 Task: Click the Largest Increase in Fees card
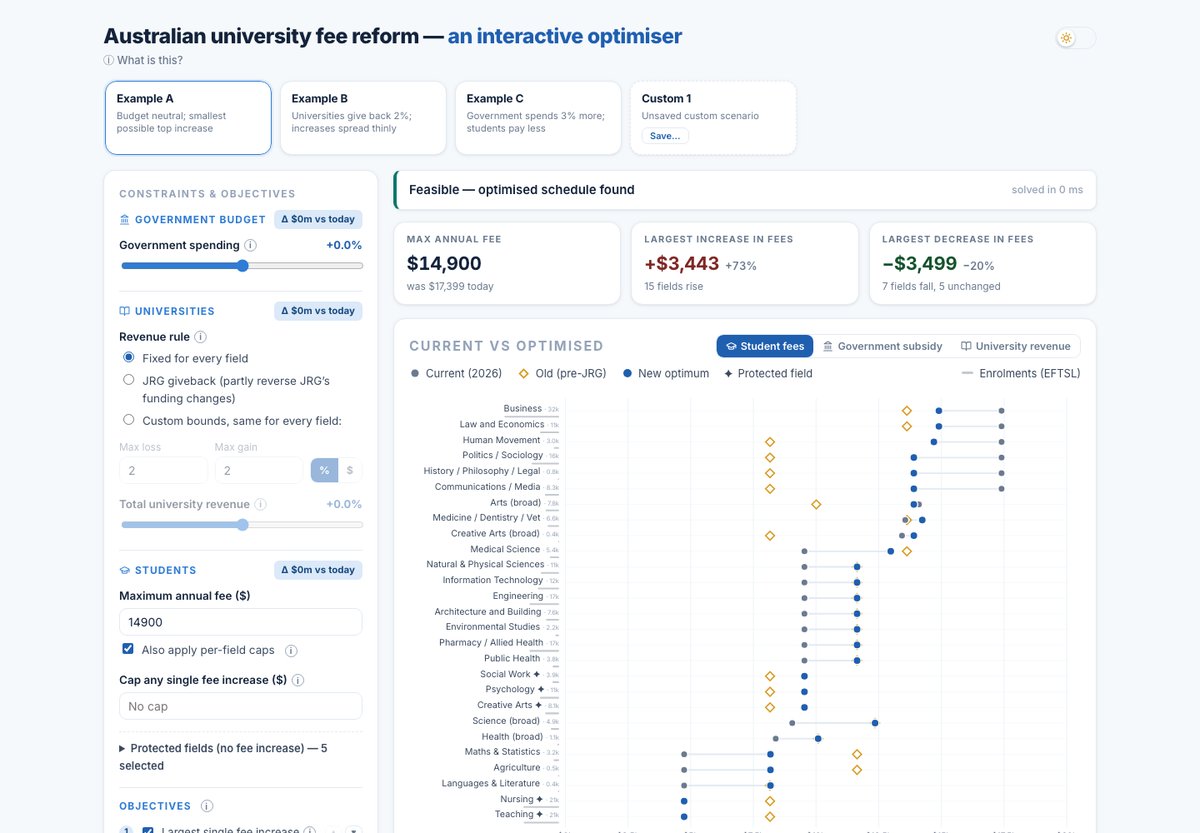[745, 264]
